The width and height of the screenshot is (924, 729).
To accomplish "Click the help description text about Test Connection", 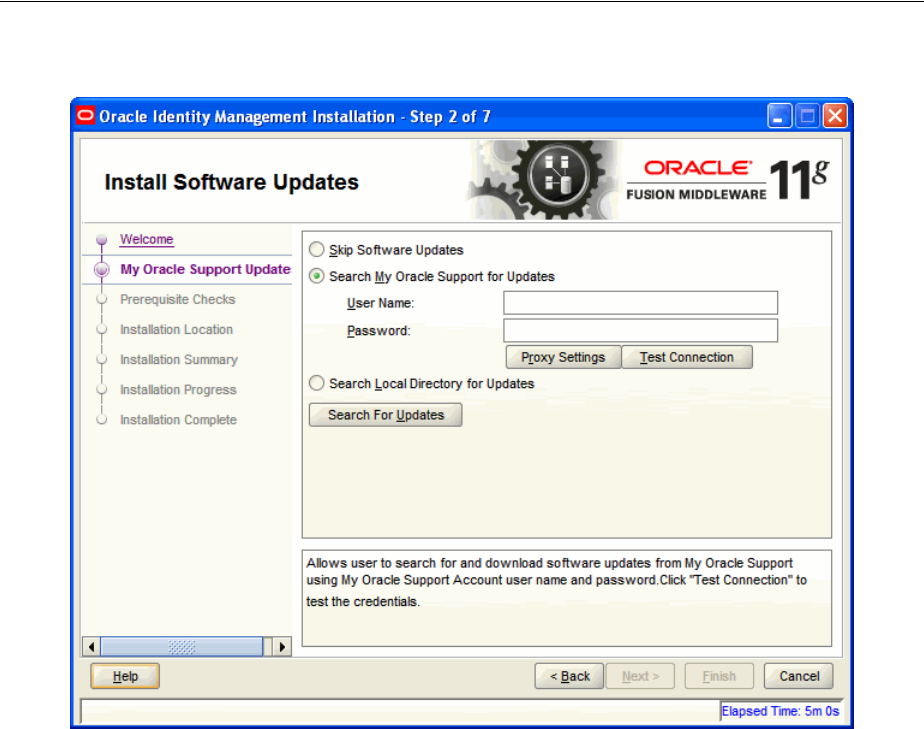I will 556,582.
